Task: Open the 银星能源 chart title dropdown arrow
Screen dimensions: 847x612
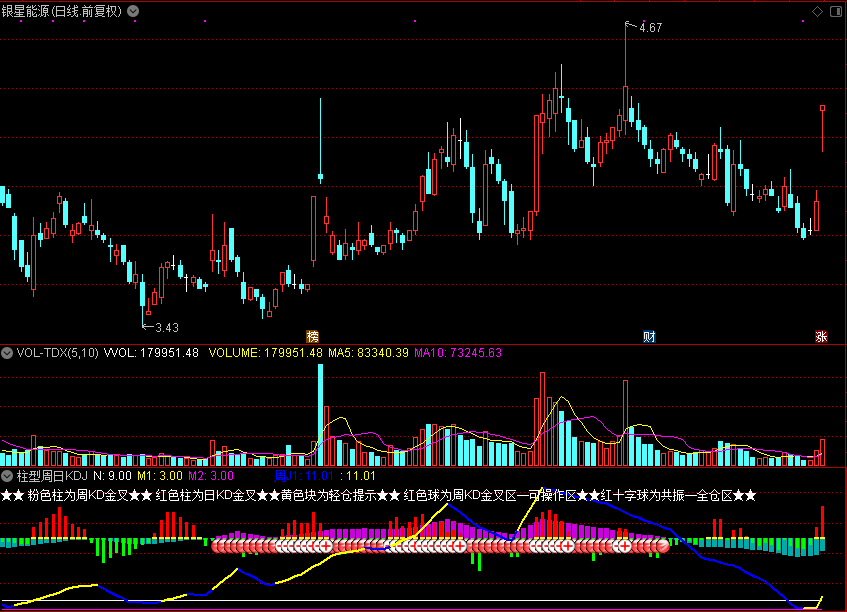Action: coord(133,11)
